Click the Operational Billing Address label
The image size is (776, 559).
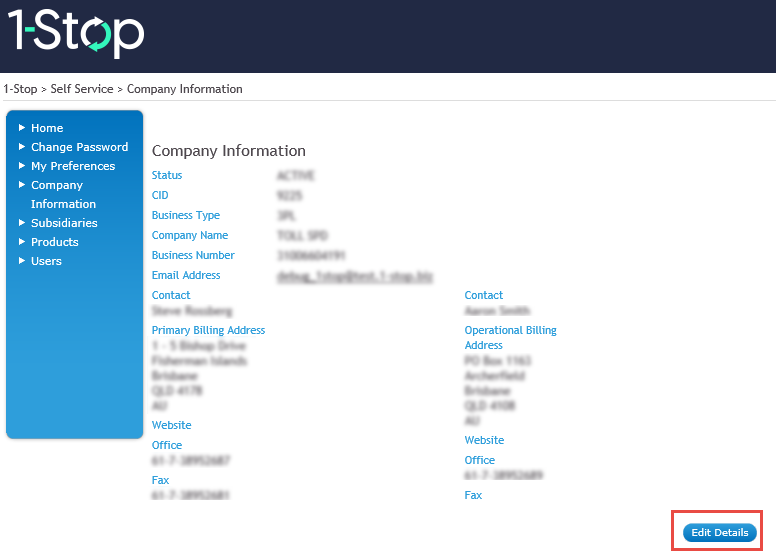510,337
